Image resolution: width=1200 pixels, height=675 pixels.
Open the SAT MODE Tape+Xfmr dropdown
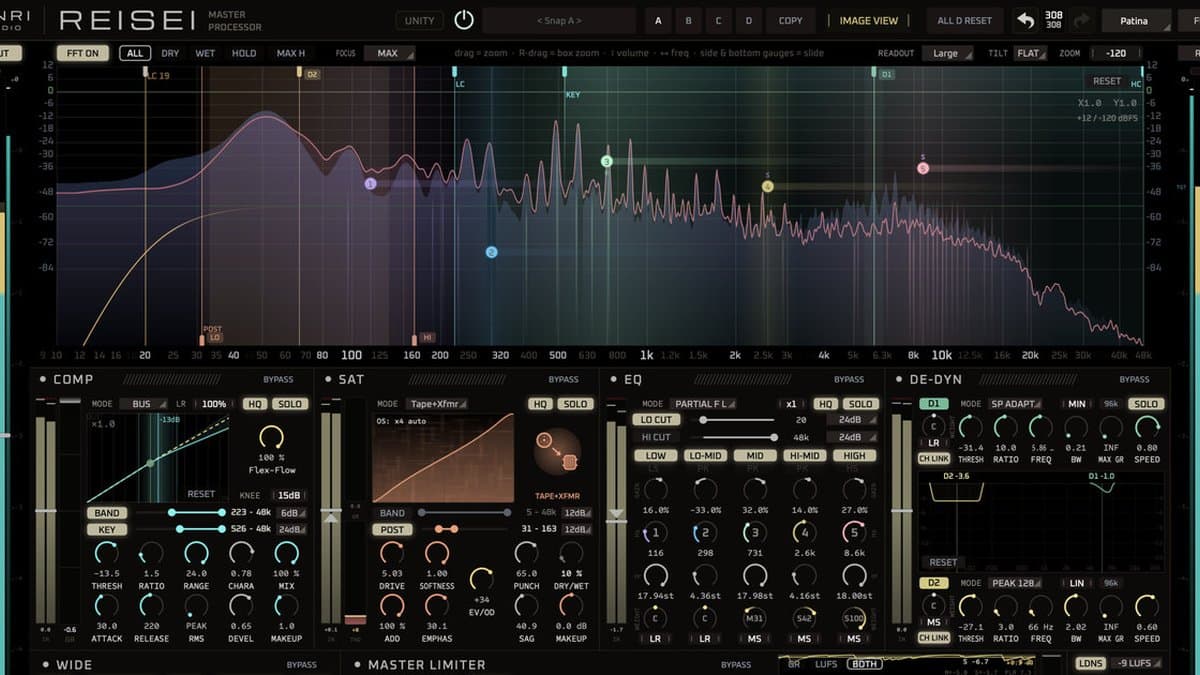coord(438,404)
